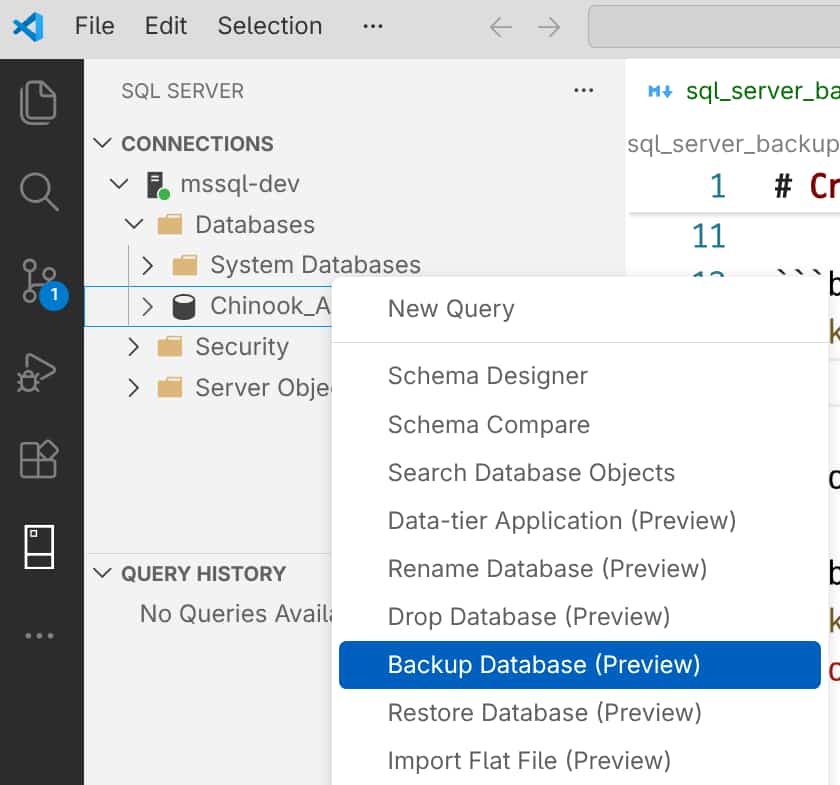The width and height of the screenshot is (840, 785).
Task: Switch to the sql_server_backup editor tab
Action: [760, 90]
